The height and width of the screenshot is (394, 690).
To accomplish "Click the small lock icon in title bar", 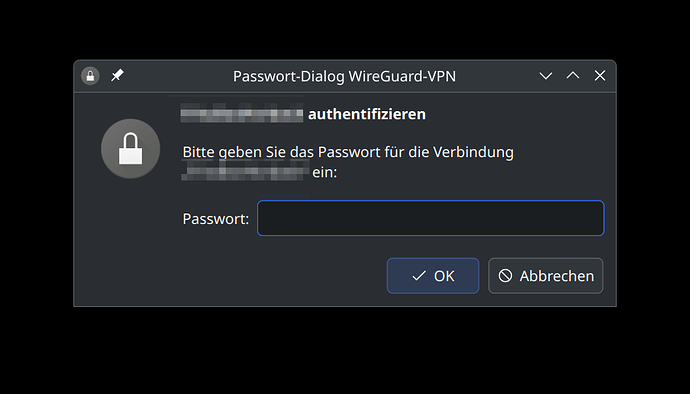I will 90,76.
